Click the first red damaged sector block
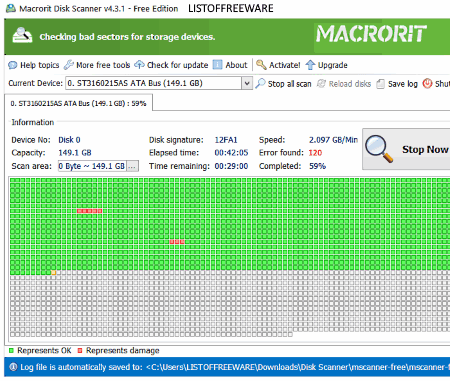Screen dimensions: 450x381 click(x=79, y=211)
